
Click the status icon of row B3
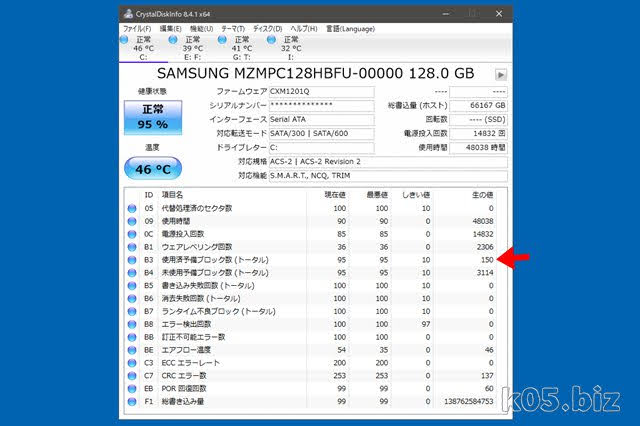pos(132,260)
